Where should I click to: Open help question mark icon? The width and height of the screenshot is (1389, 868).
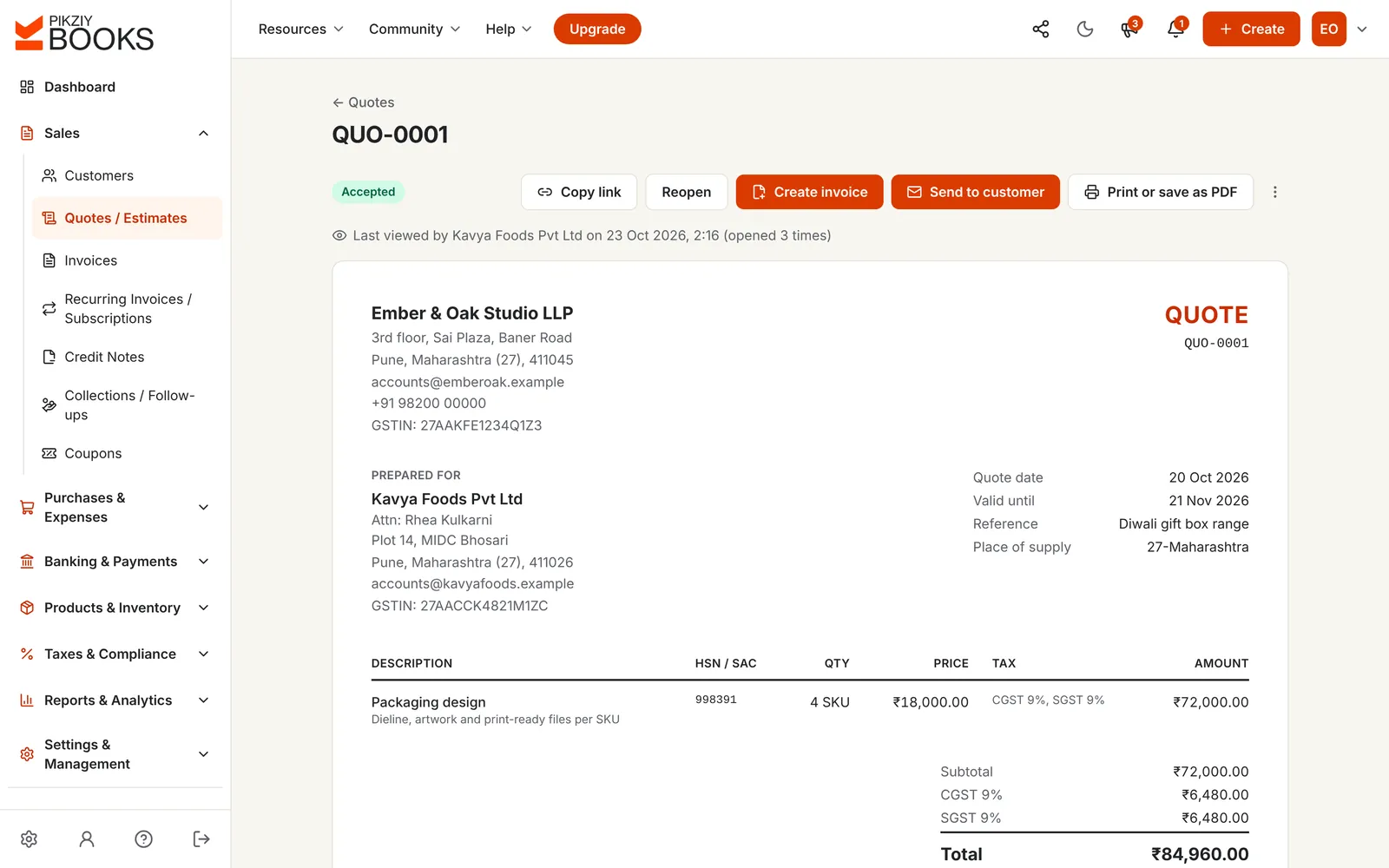pyautogui.click(x=144, y=838)
